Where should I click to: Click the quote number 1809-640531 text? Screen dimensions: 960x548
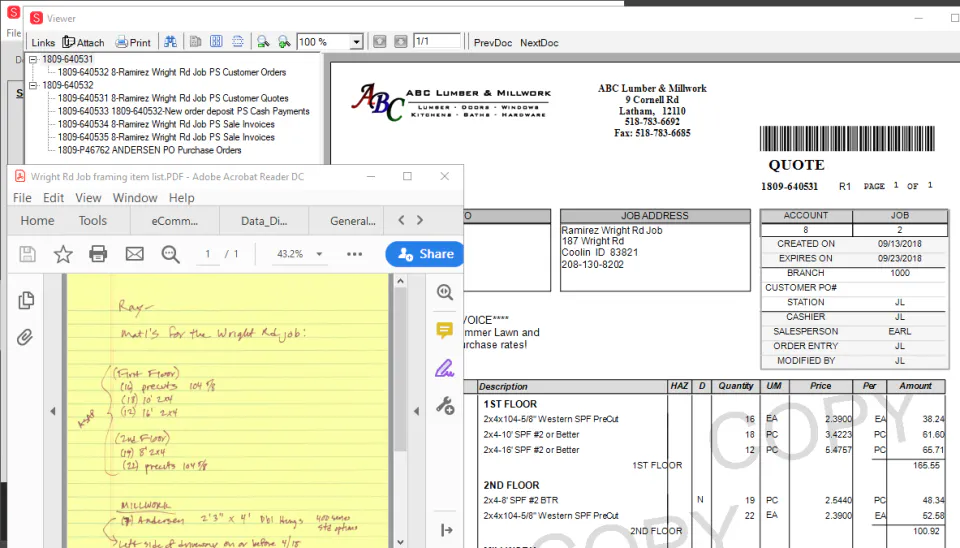[x=789, y=187]
